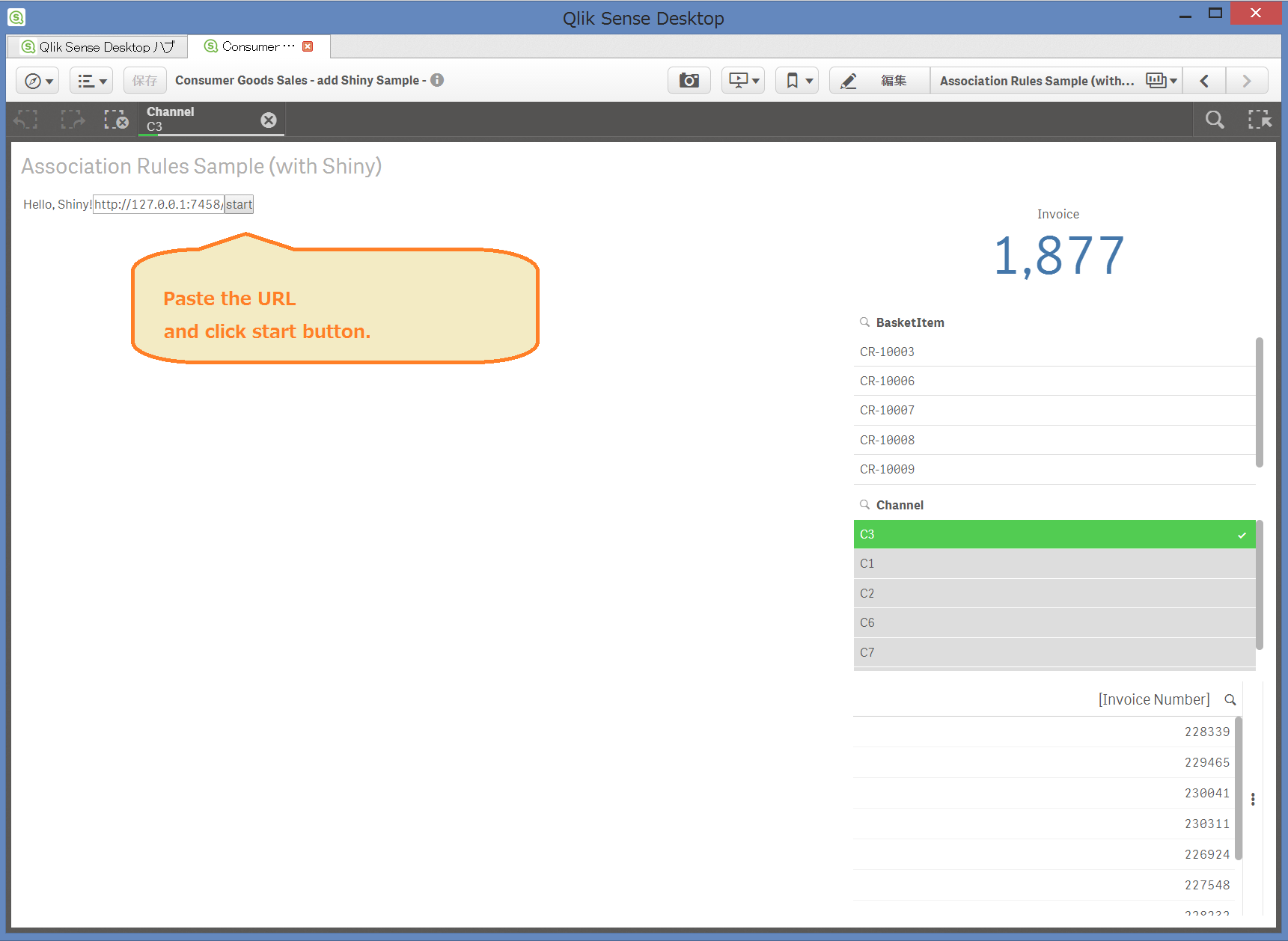Select channel C2
This screenshot has height=941, width=1288.
(1054, 593)
